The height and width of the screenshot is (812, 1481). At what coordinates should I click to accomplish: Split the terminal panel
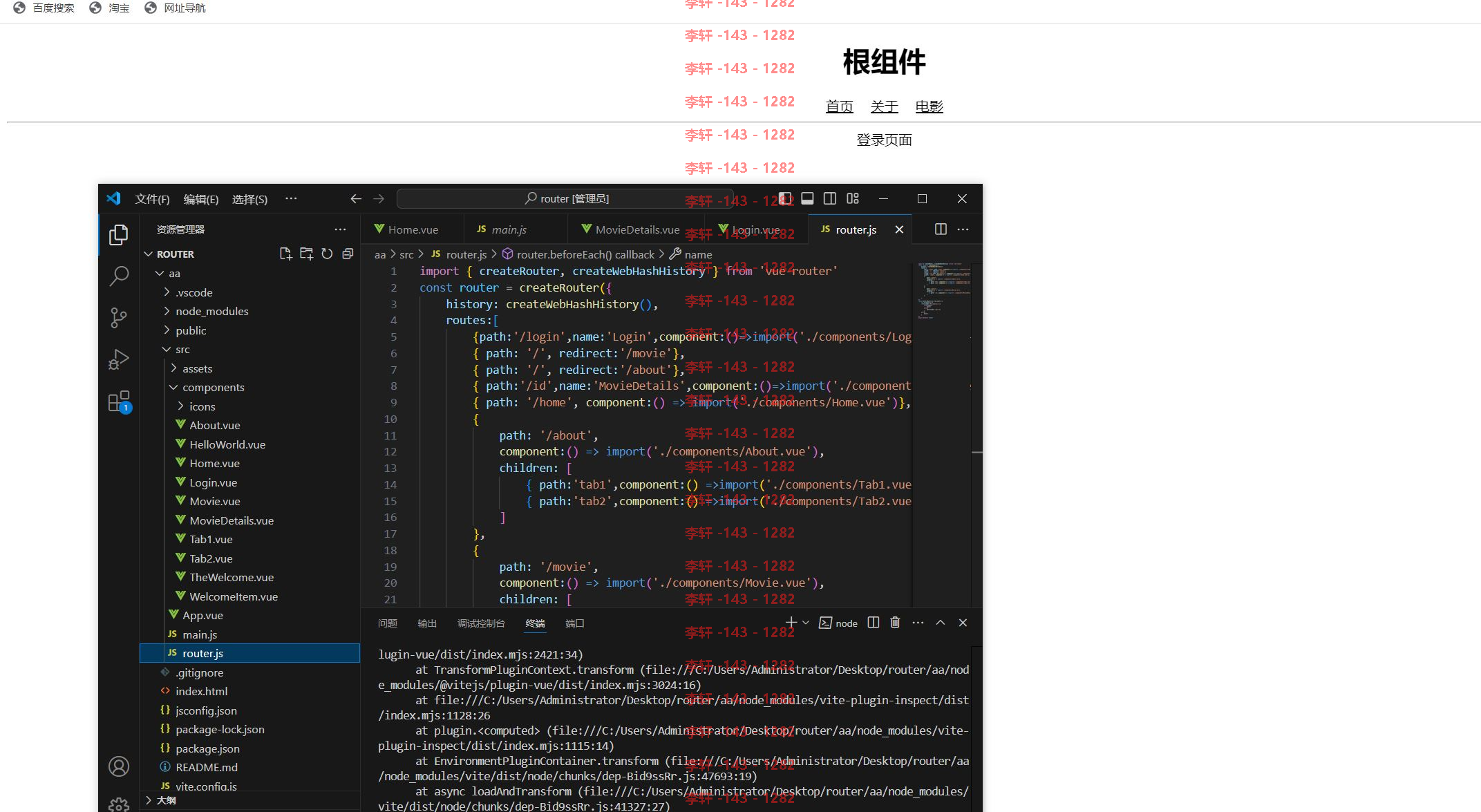[x=874, y=623]
